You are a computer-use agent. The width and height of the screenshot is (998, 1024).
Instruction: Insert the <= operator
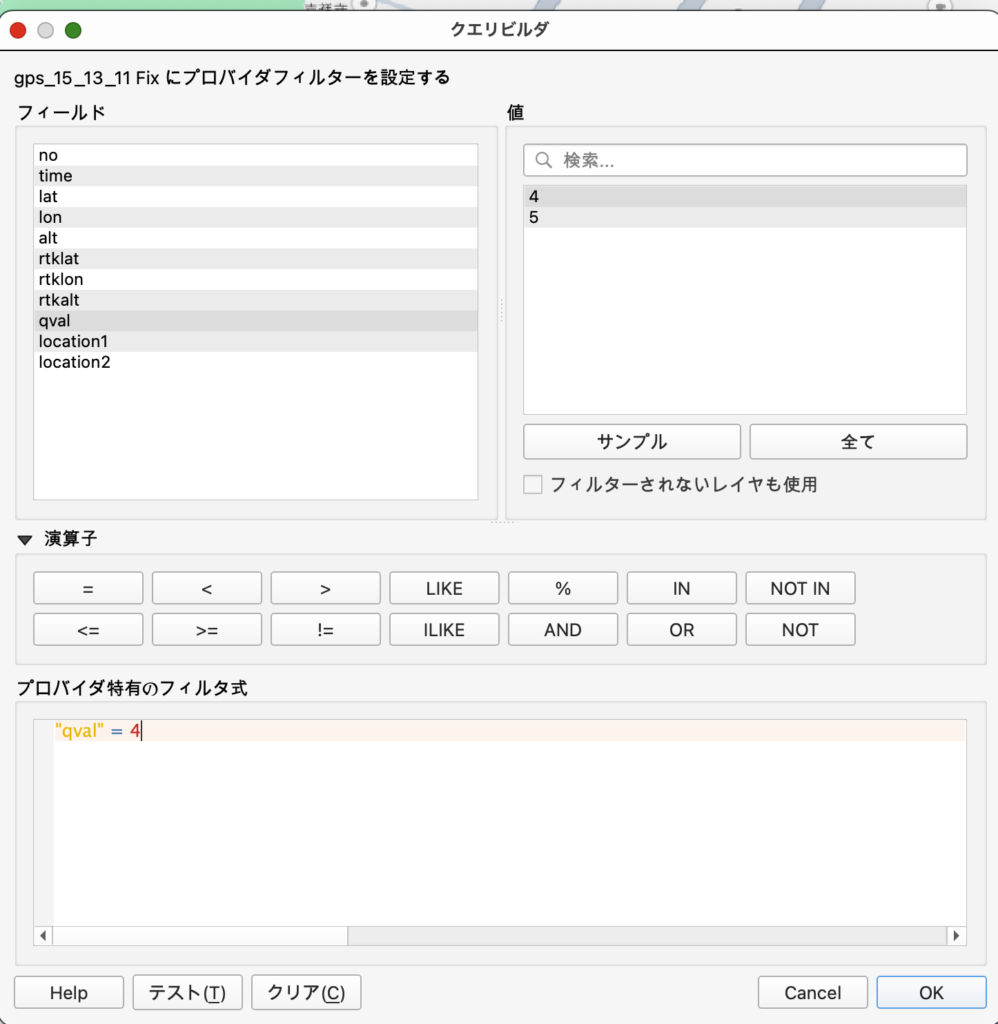tap(88, 630)
